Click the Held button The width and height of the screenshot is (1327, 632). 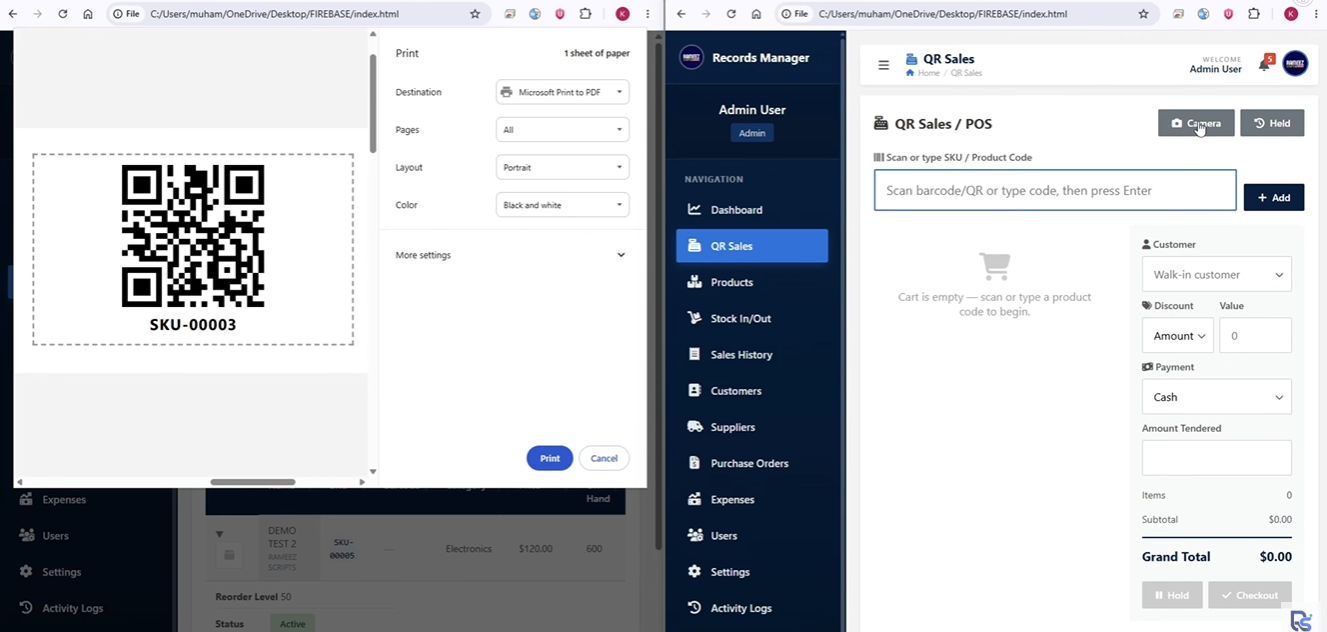(1272, 123)
